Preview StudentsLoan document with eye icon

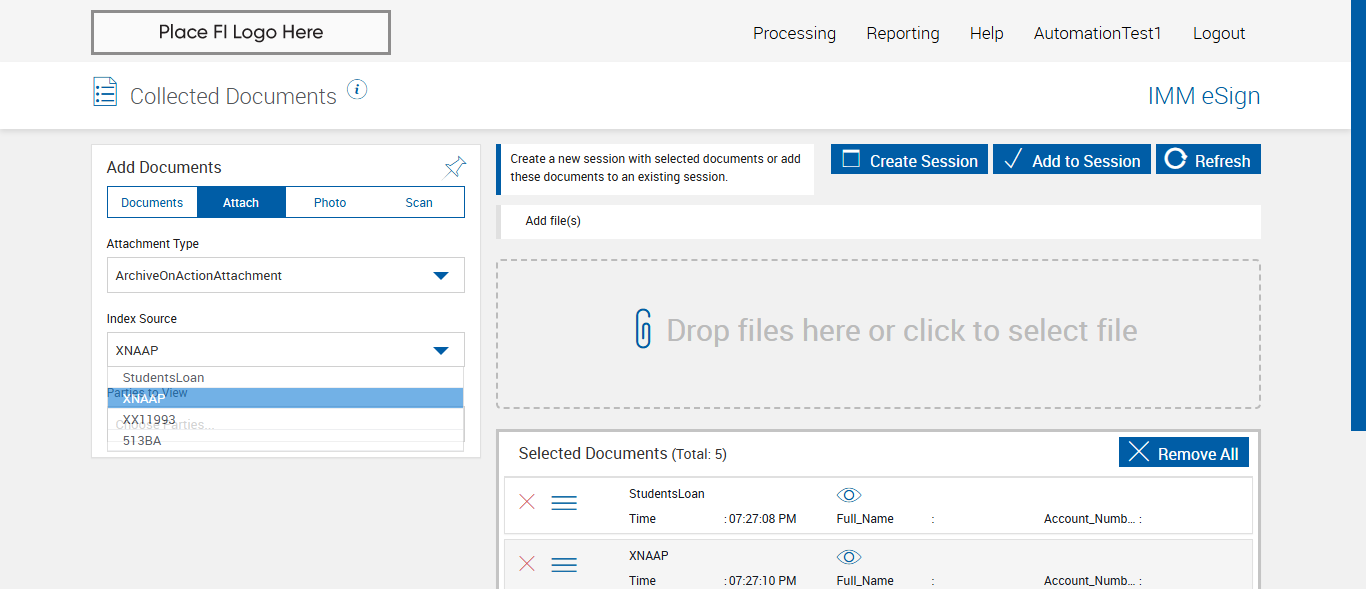(x=849, y=495)
